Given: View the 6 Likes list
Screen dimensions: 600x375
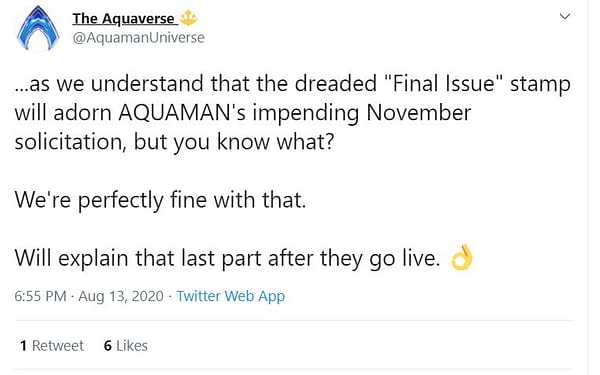Looking at the screenshot, I should click(126, 346).
